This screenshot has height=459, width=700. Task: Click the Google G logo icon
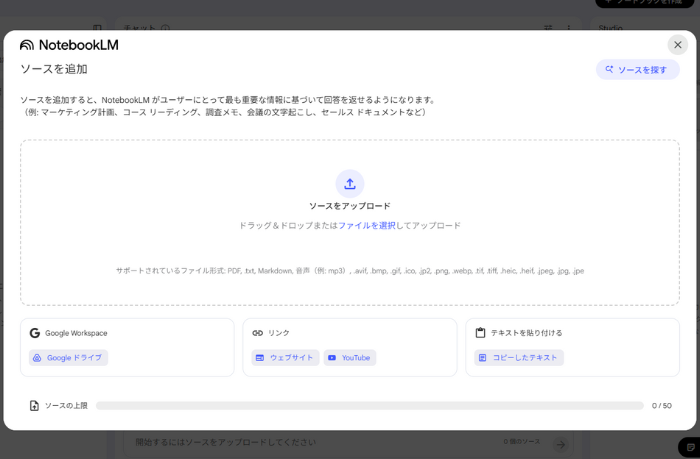point(35,333)
